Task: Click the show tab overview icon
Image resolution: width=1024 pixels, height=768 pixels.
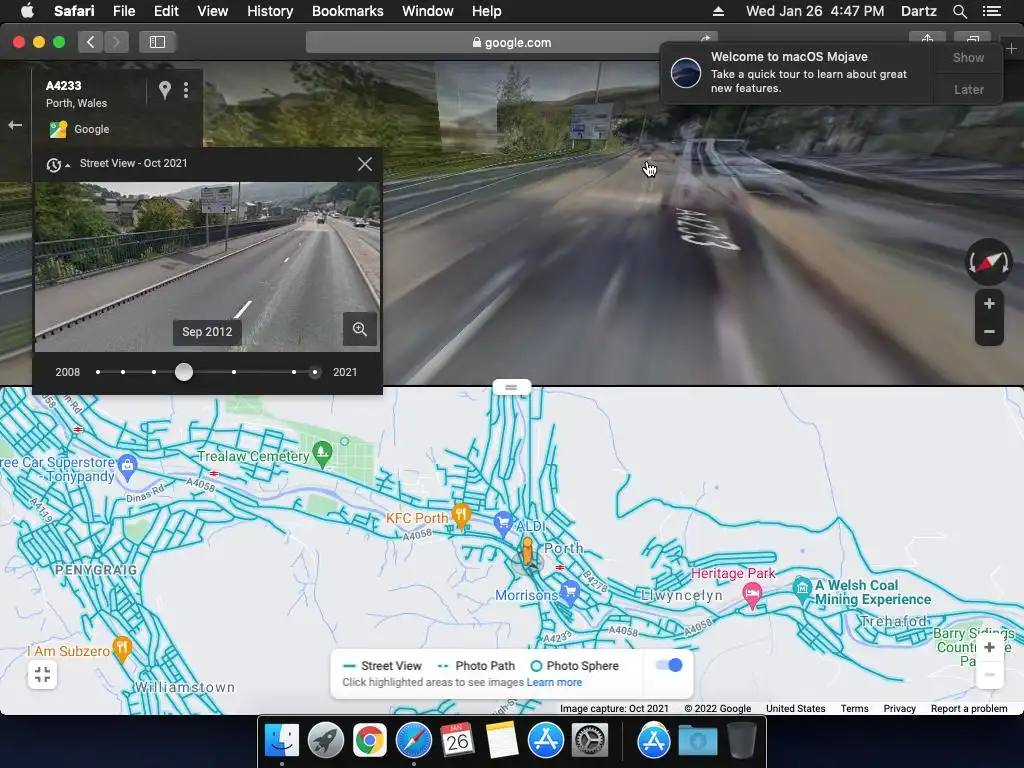Action: 973,39
